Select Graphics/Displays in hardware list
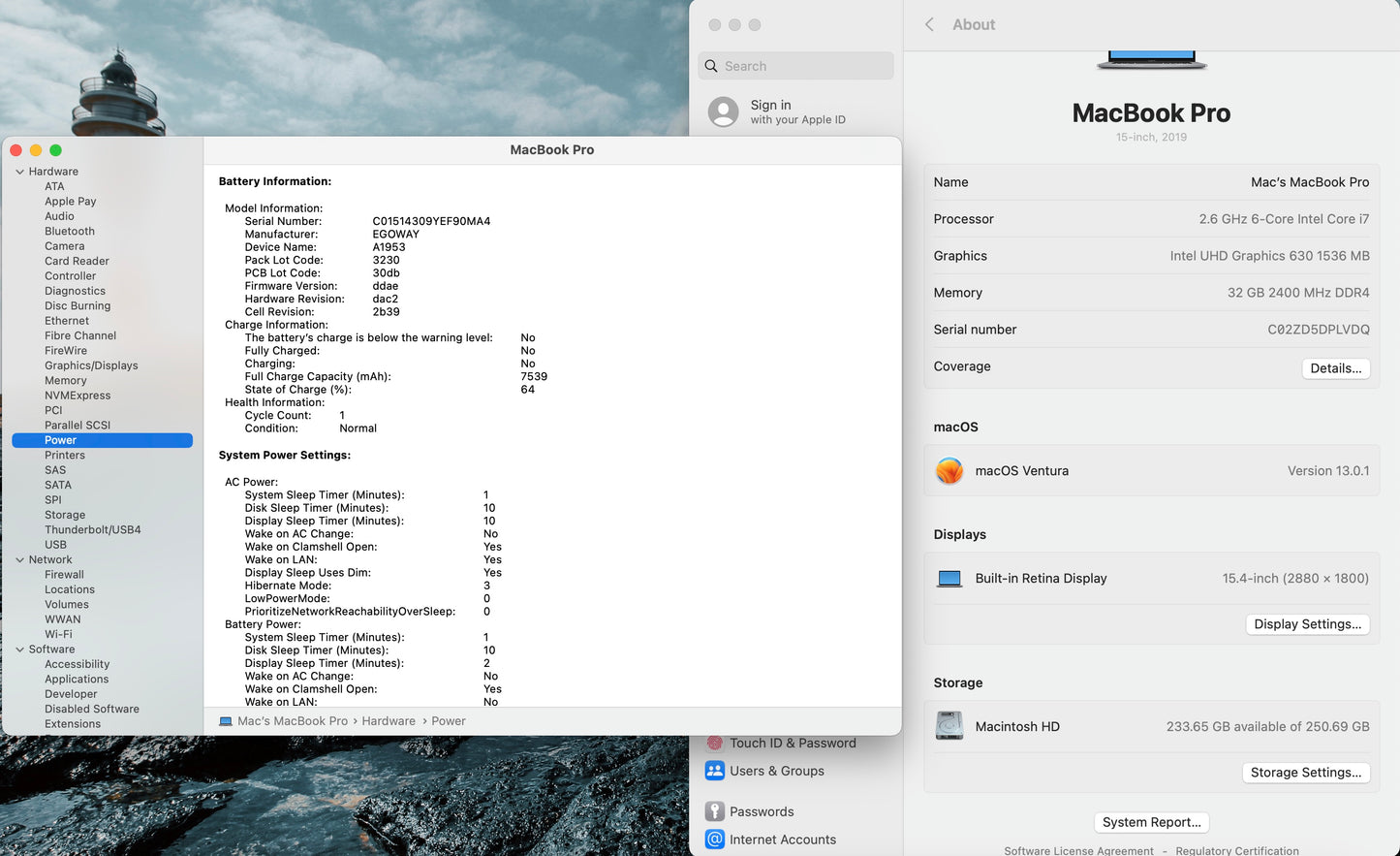This screenshot has height=856, width=1400. [x=91, y=365]
